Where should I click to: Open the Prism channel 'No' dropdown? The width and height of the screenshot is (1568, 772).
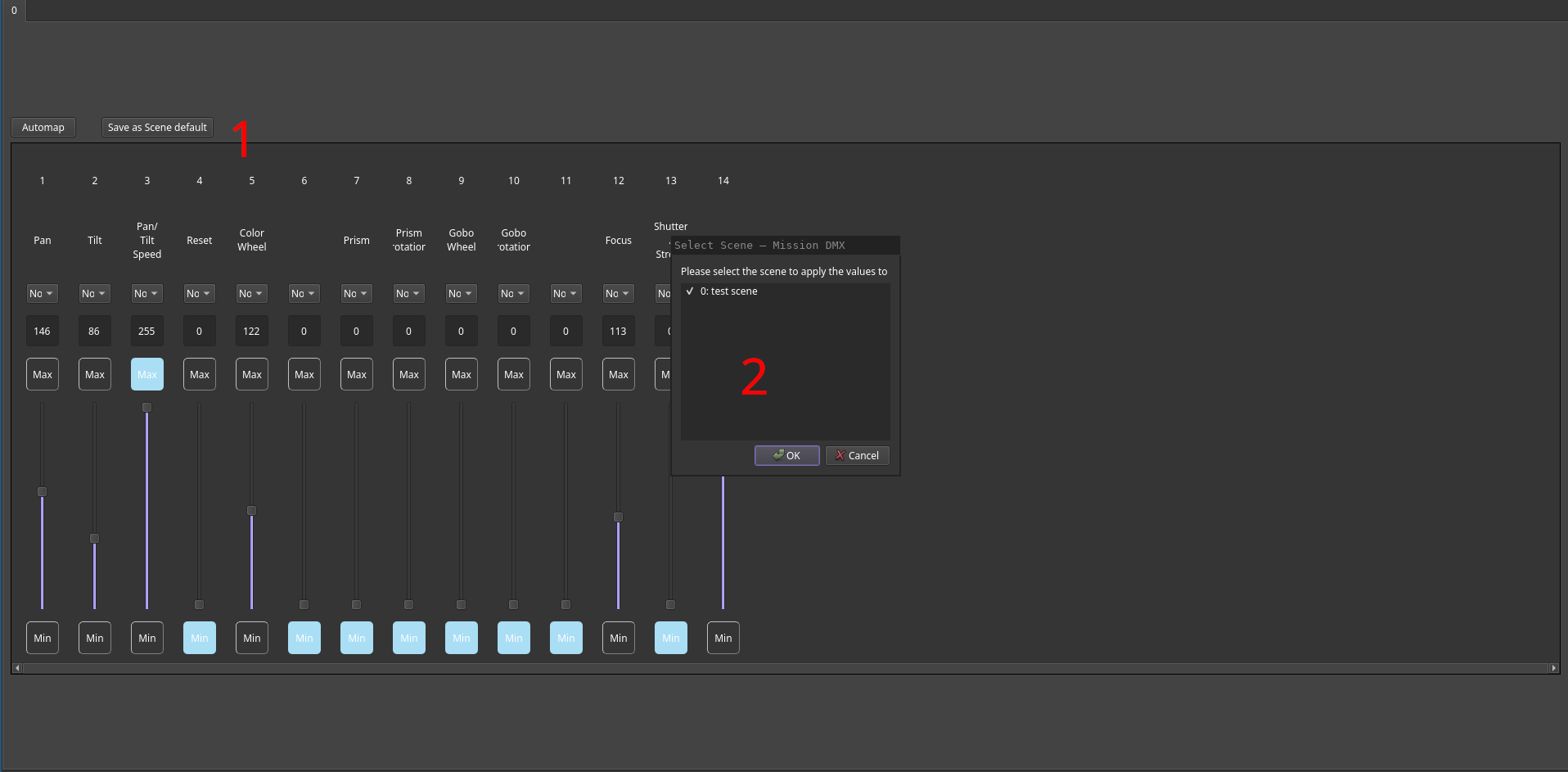(x=356, y=294)
